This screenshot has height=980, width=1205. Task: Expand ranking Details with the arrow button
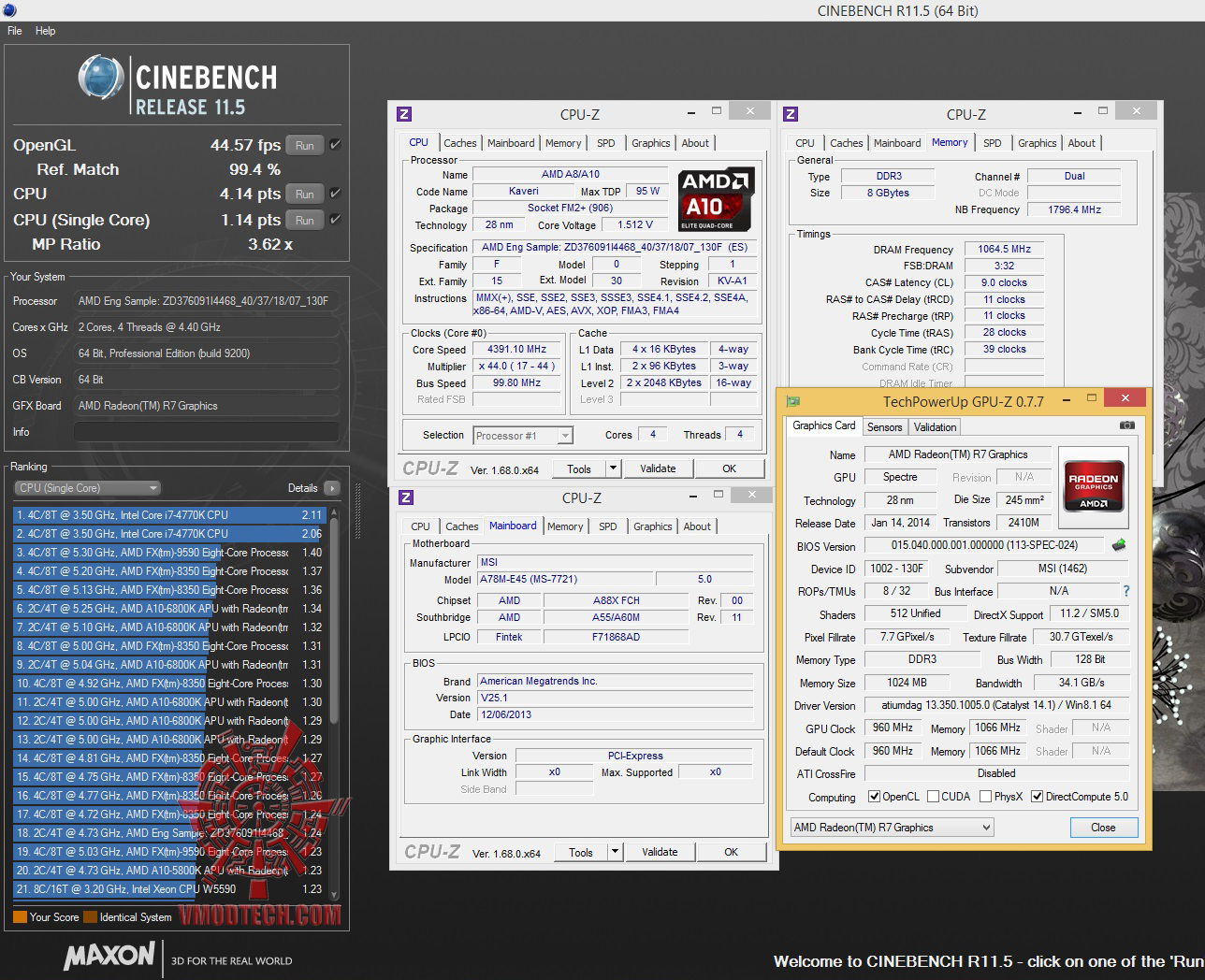coord(331,488)
